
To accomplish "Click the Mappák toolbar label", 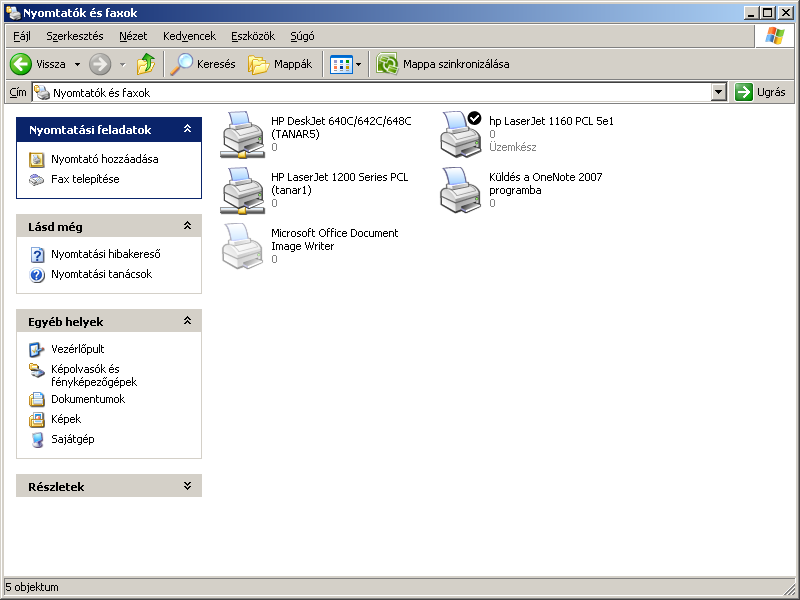I will [x=293, y=64].
